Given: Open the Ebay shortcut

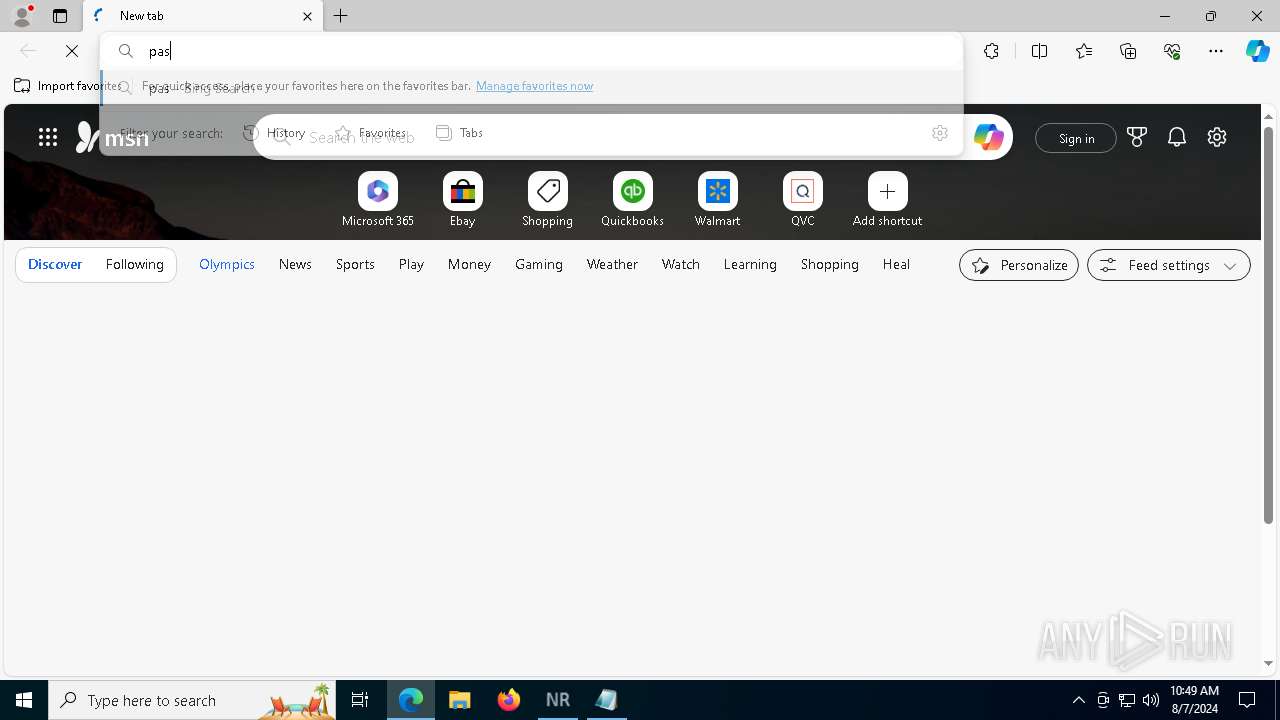Looking at the screenshot, I should pos(463,200).
